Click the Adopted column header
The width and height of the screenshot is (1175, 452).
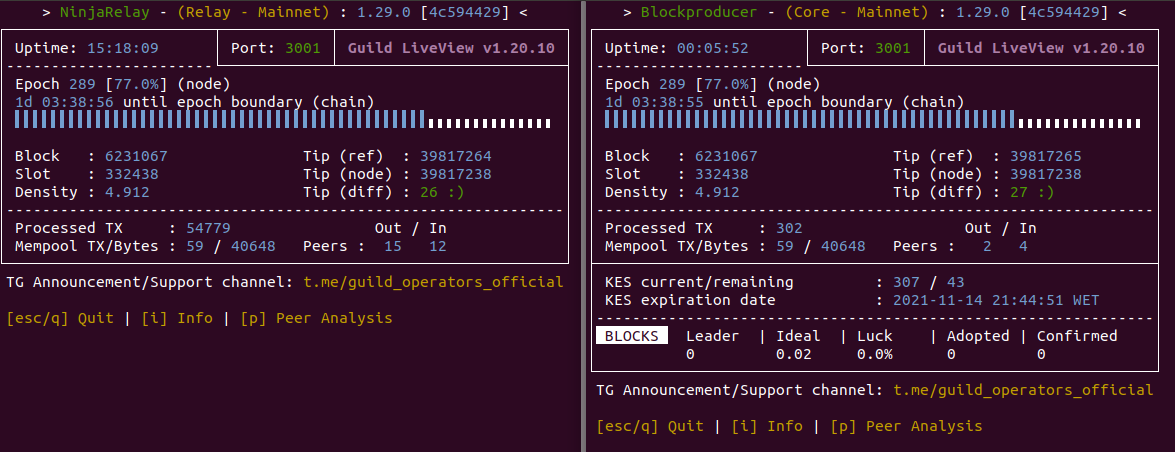(x=978, y=336)
